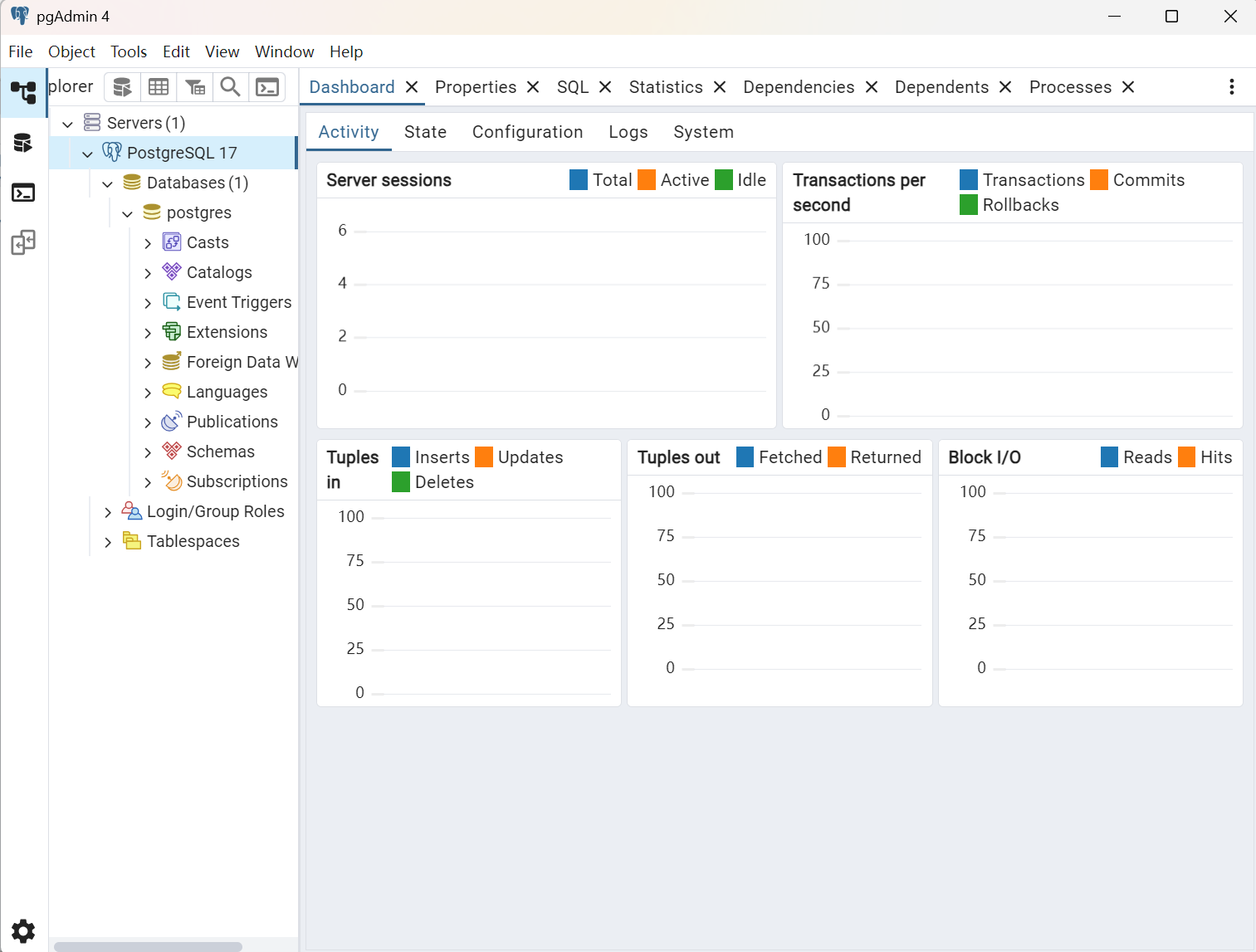Open the Schema Diff Workspace sidebar icon
Screen dimensions: 1256x952
click(x=23, y=242)
